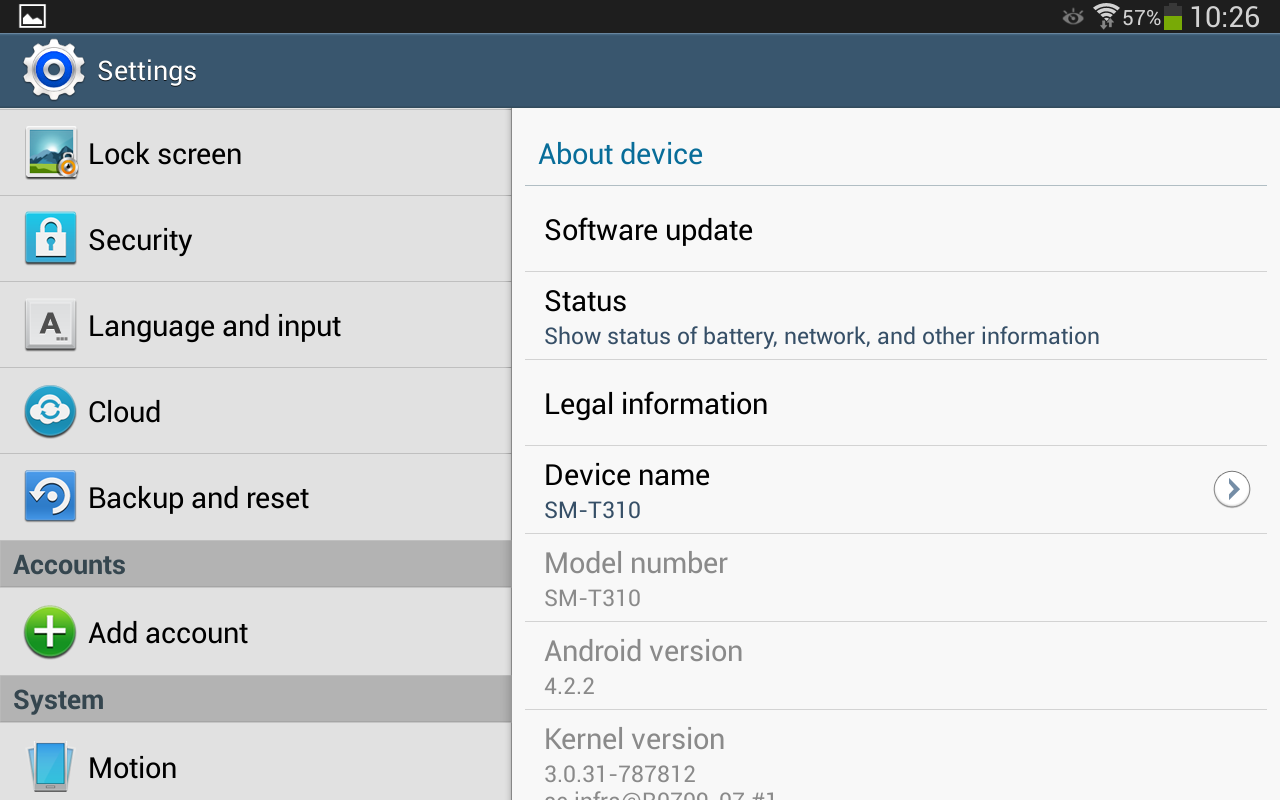Tap the green Add account plus icon
The width and height of the screenshot is (1280, 800).
tap(51, 632)
